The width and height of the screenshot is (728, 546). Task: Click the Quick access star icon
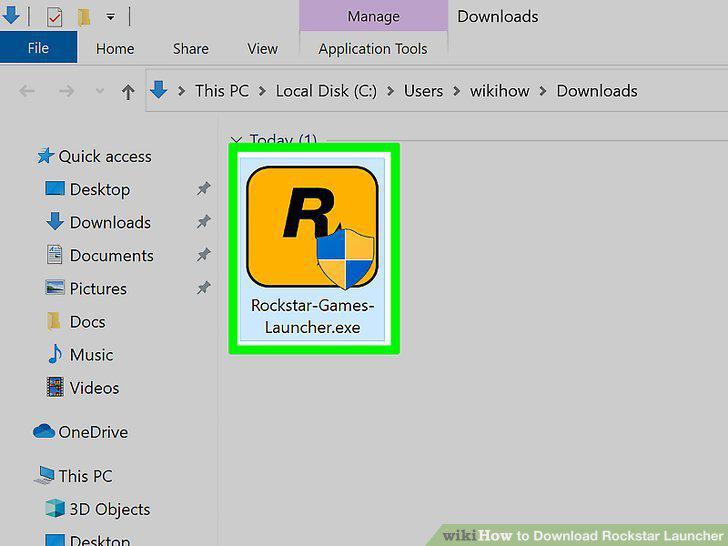(46, 156)
